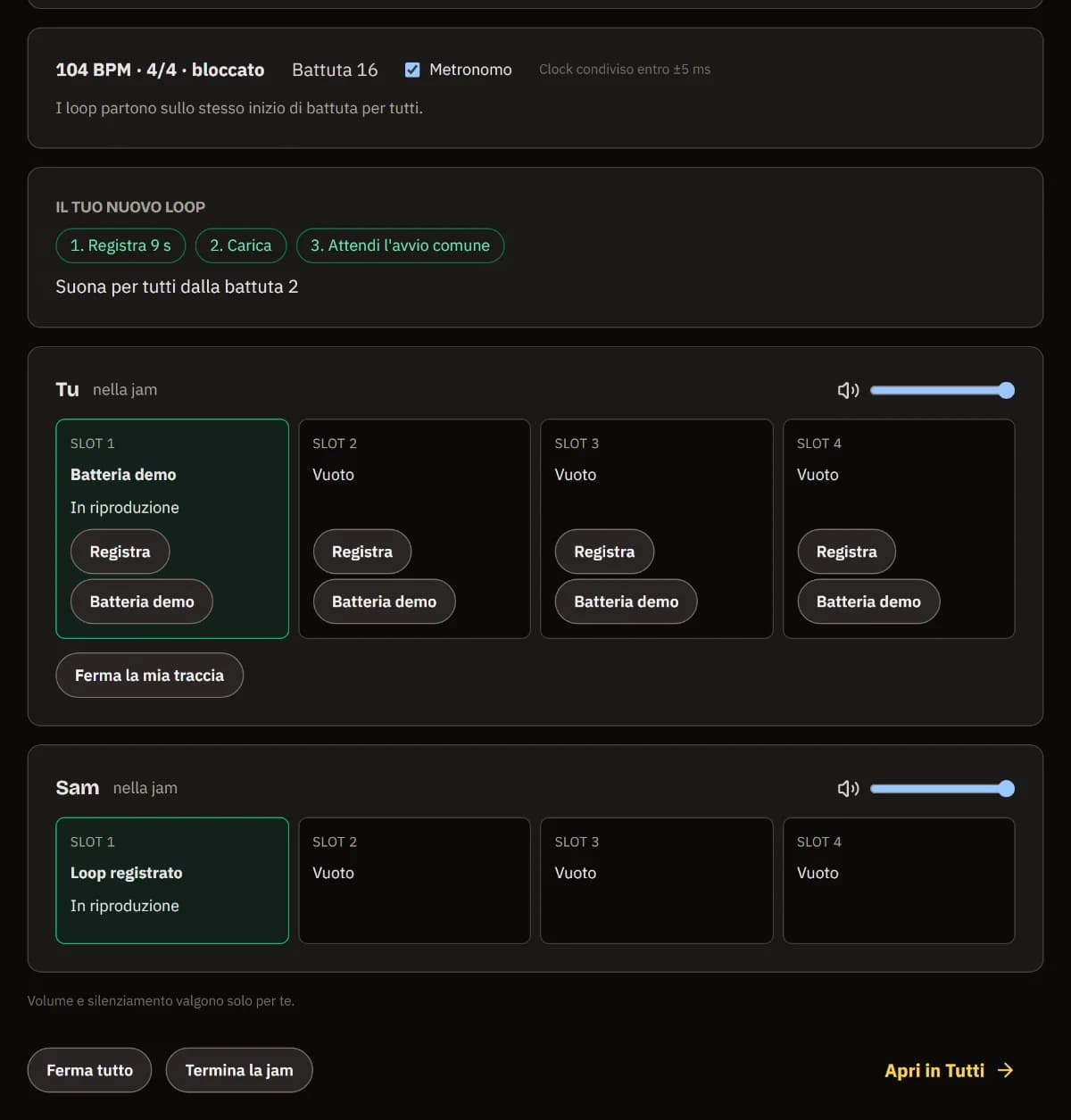Load Batteria demo into Slot 4
This screenshot has width=1071, height=1120.
pyautogui.click(x=868, y=601)
